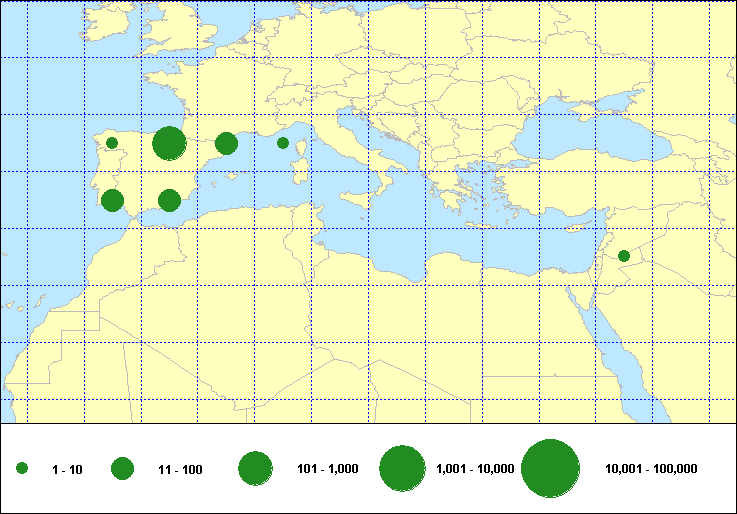The height and width of the screenshot is (514, 737).
Task: Click the "1 - 10" legend label
Action: pyautogui.click(x=68, y=469)
